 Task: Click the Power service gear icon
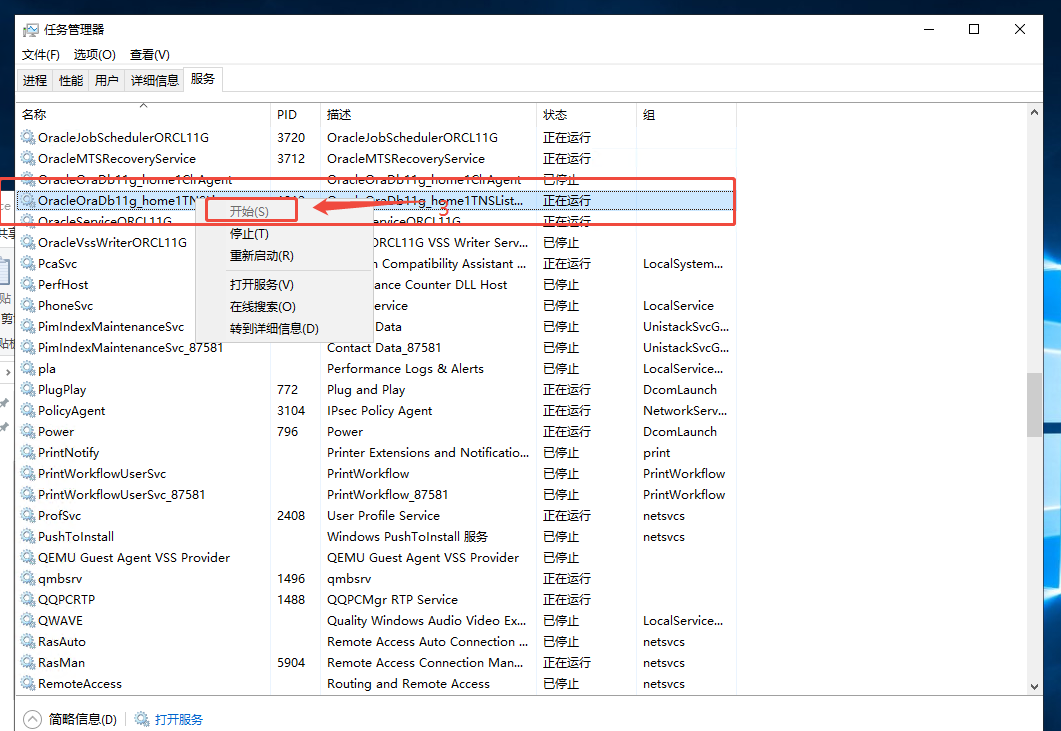click(28, 431)
